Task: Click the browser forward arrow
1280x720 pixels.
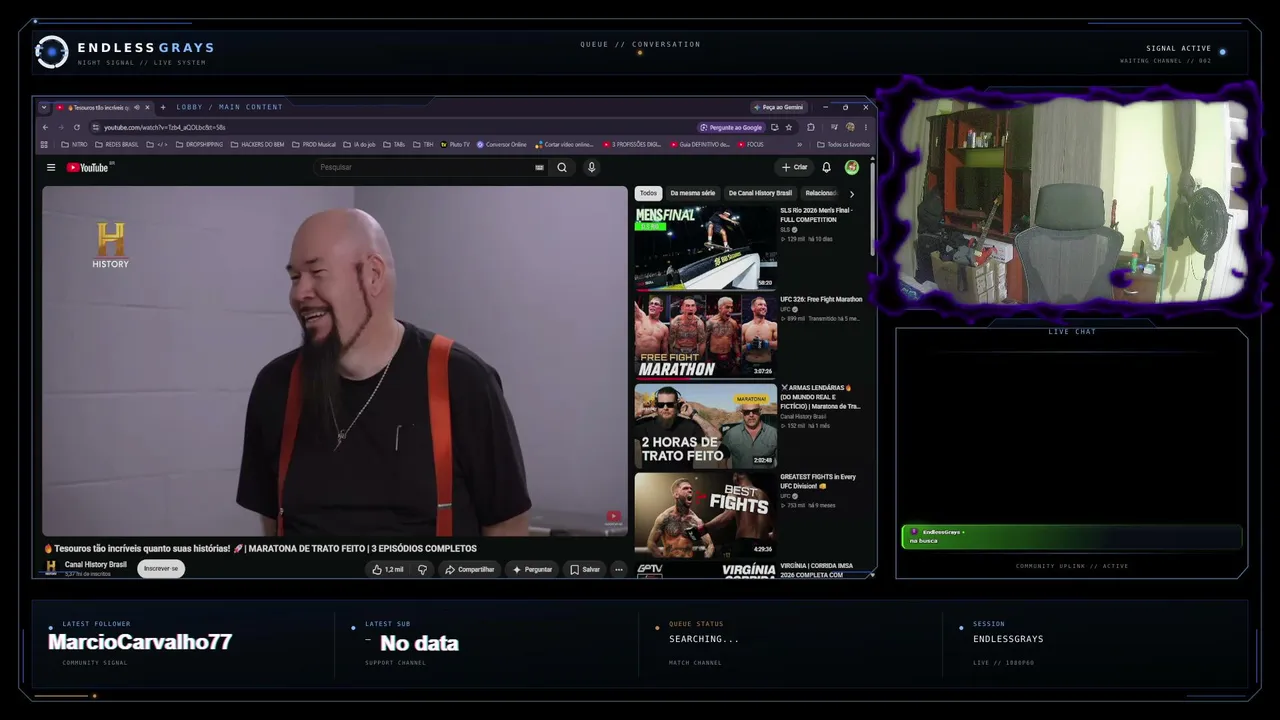Action: click(60, 127)
